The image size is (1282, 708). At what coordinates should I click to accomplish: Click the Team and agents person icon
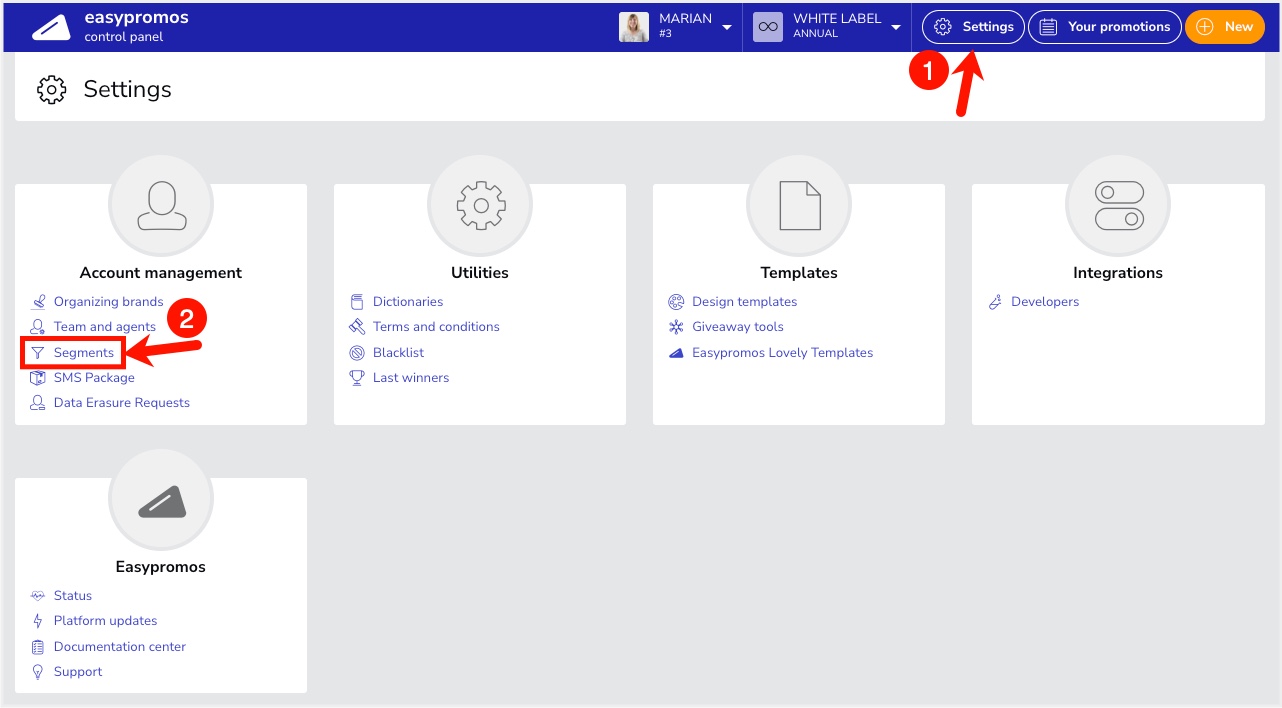click(x=38, y=326)
